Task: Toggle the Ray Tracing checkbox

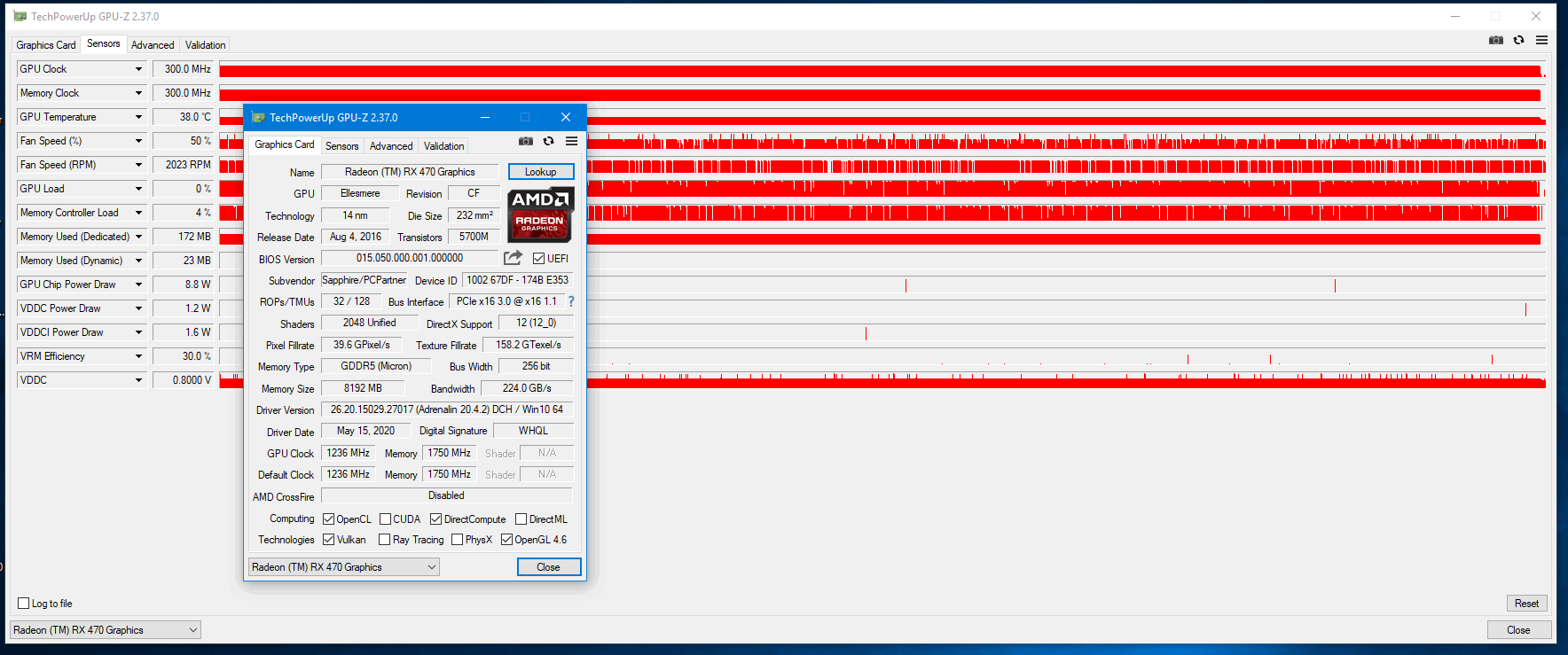Action: pyautogui.click(x=384, y=540)
